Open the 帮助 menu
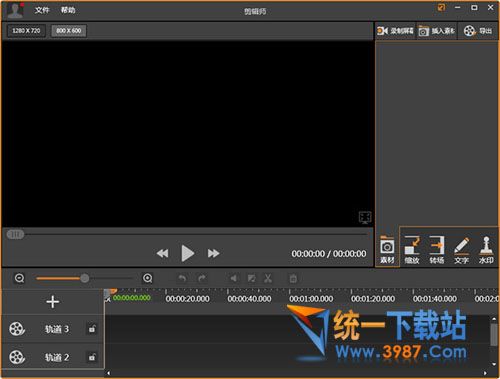The width and height of the screenshot is (500, 379). pos(68,10)
